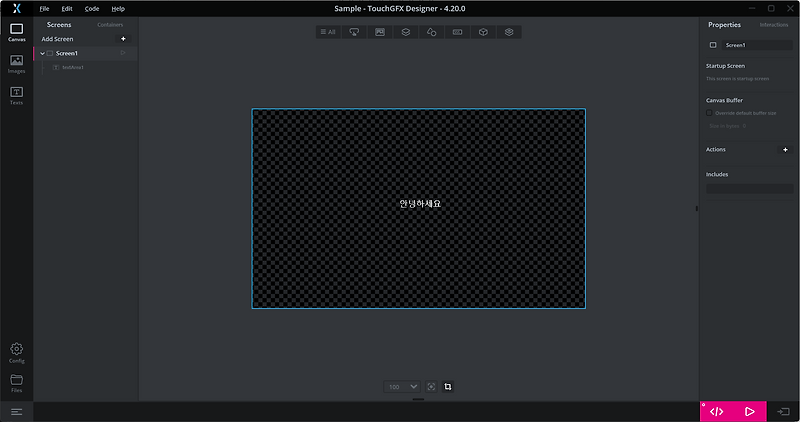
Task: Click 'This screen is startup screen' text
Action: pos(737,79)
